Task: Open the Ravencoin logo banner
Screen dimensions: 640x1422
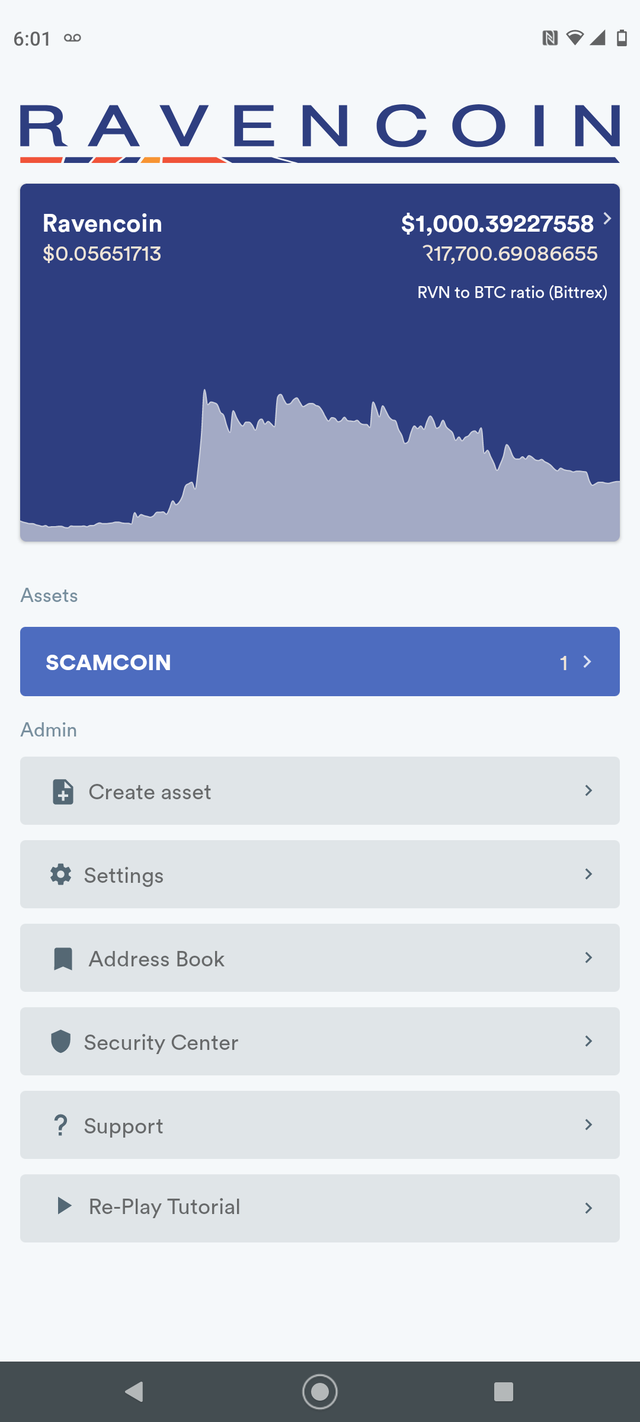Action: (x=320, y=132)
